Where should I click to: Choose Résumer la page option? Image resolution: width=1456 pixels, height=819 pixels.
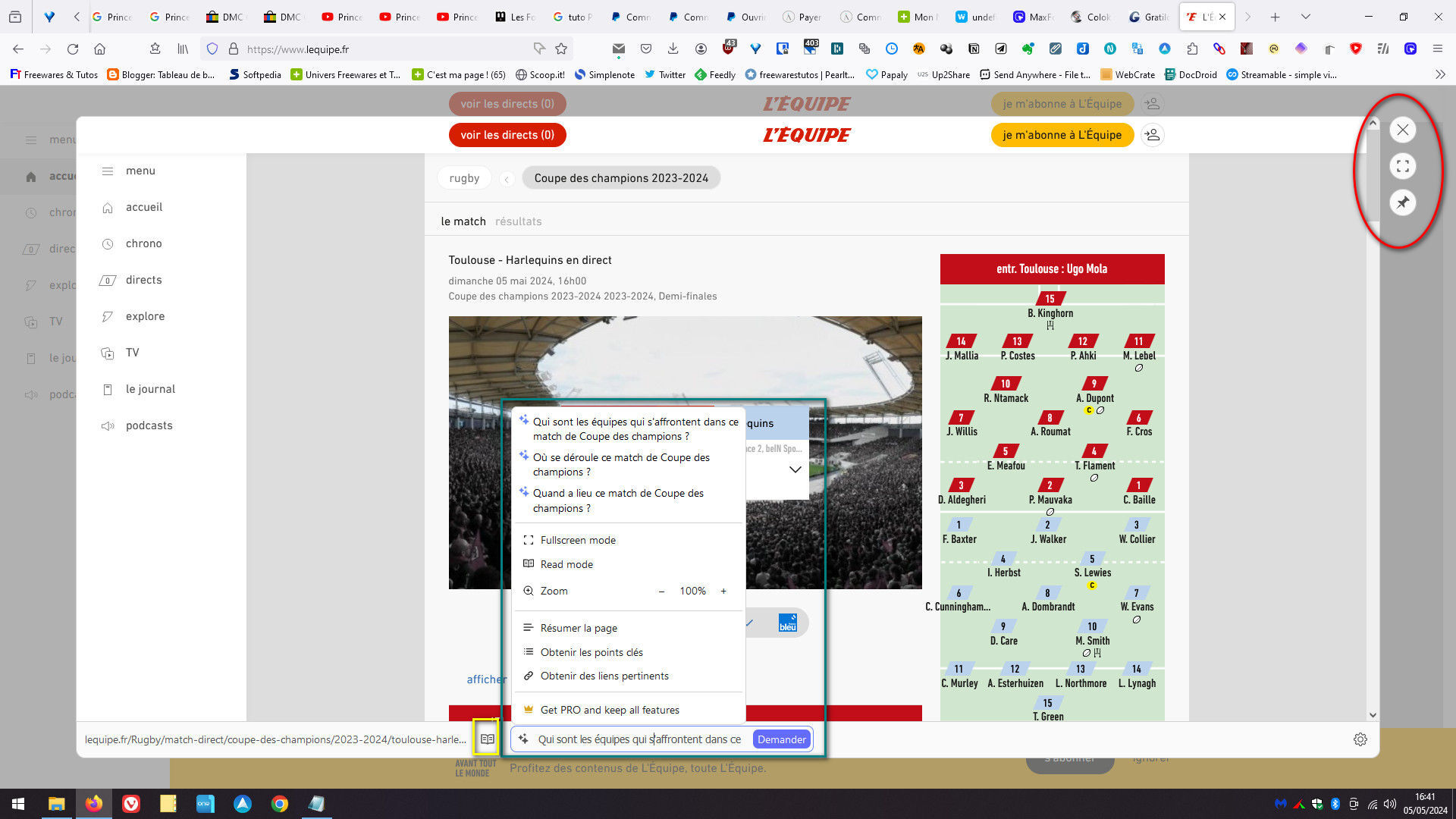(x=578, y=628)
